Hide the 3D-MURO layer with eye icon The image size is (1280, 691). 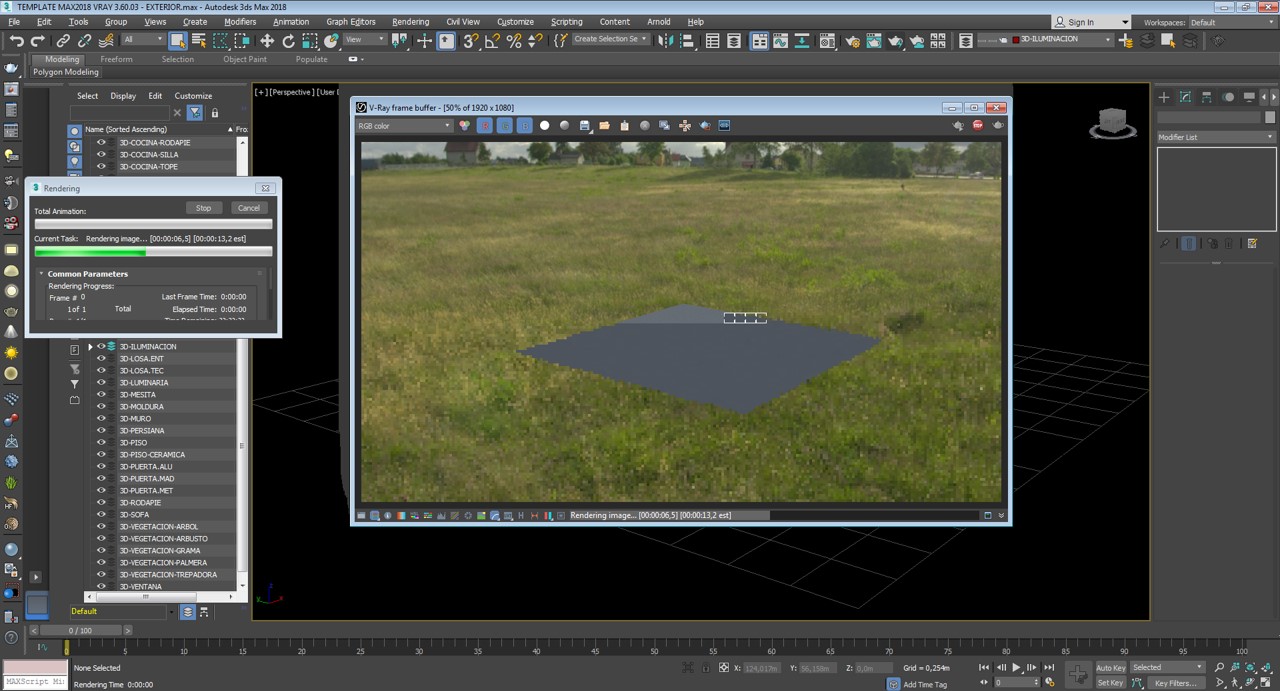tap(101, 419)
